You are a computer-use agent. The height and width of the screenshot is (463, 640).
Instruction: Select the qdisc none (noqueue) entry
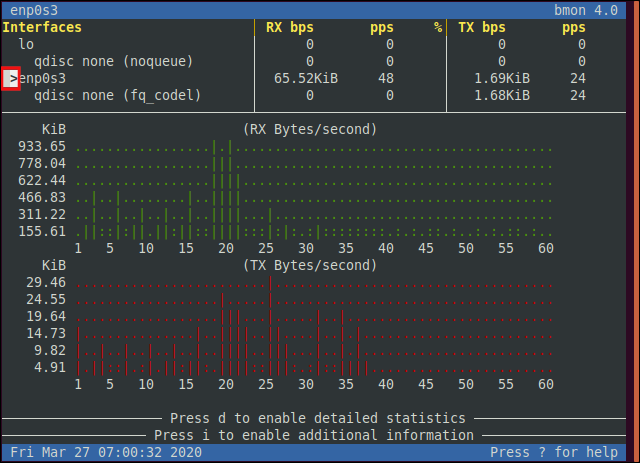coord(113,62)
